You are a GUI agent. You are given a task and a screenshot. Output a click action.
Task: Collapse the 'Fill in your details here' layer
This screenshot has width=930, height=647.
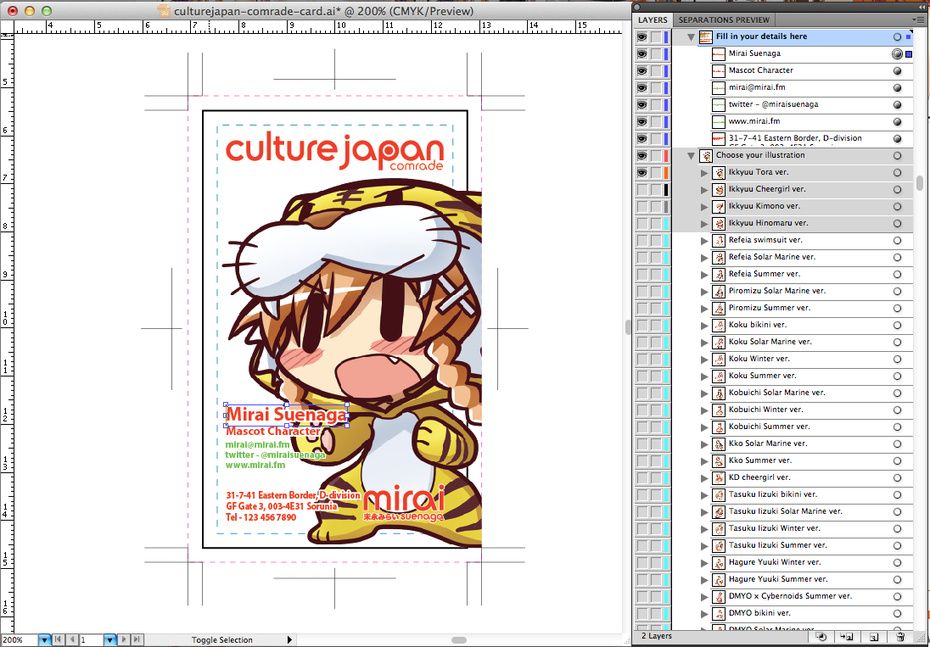click(690, 37)
